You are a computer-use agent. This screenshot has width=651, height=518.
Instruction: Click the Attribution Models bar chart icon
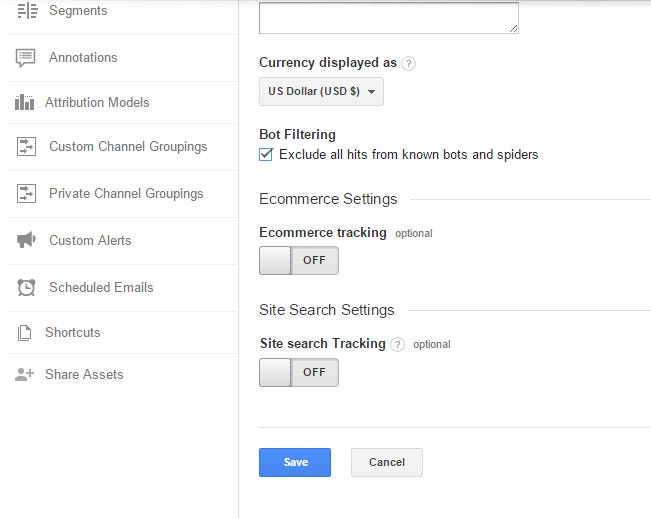tap(25, 102)
